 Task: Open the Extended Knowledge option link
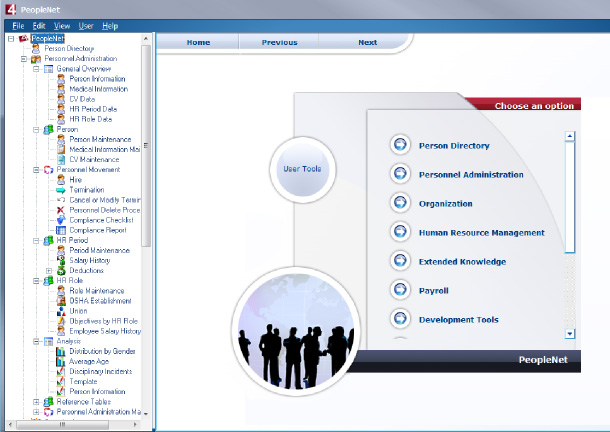coord(462,262)
